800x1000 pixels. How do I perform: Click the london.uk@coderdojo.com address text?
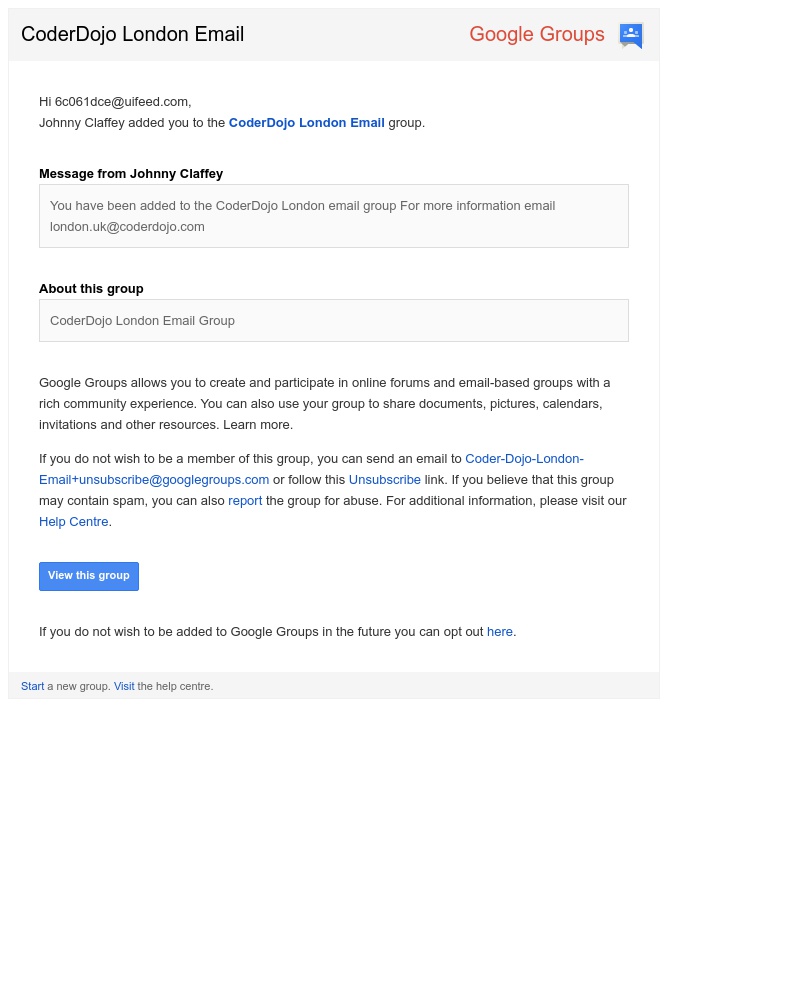click(127, 226)
